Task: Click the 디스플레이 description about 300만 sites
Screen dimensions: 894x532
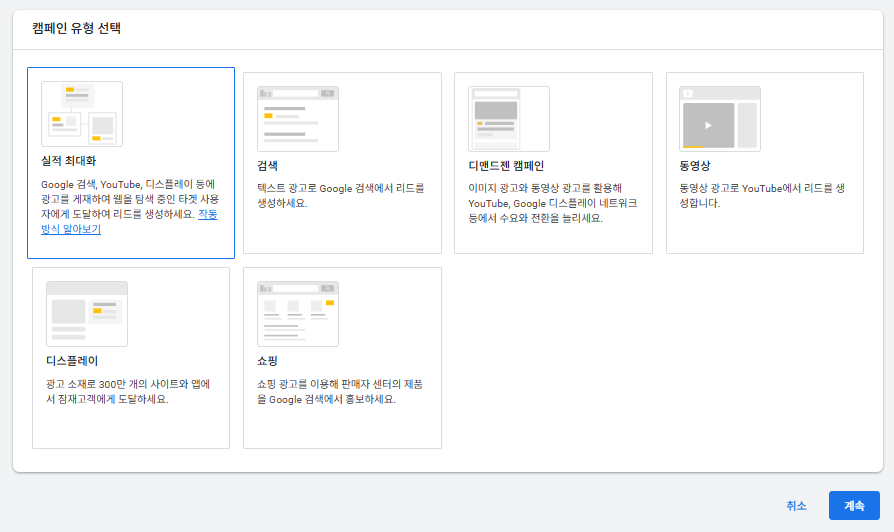Action: pyautogui.click(x=130, y=391)
